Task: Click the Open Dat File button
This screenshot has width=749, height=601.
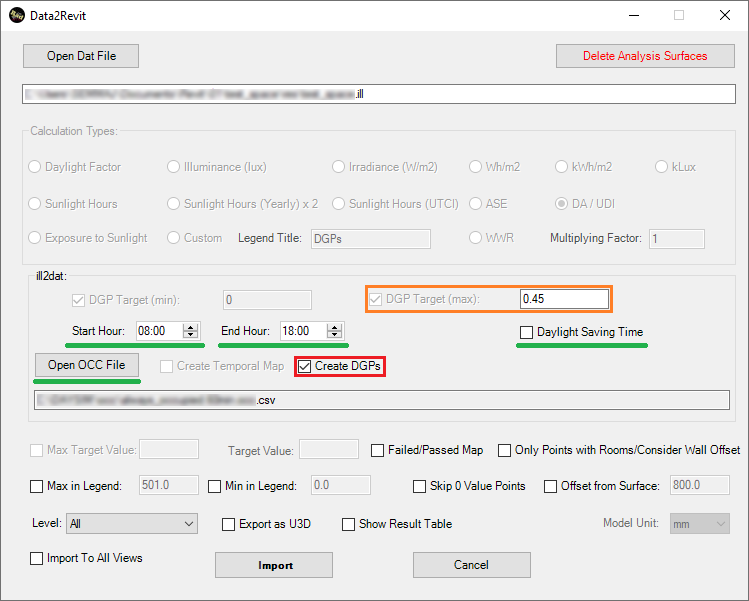Action: (x=81, y=56)
